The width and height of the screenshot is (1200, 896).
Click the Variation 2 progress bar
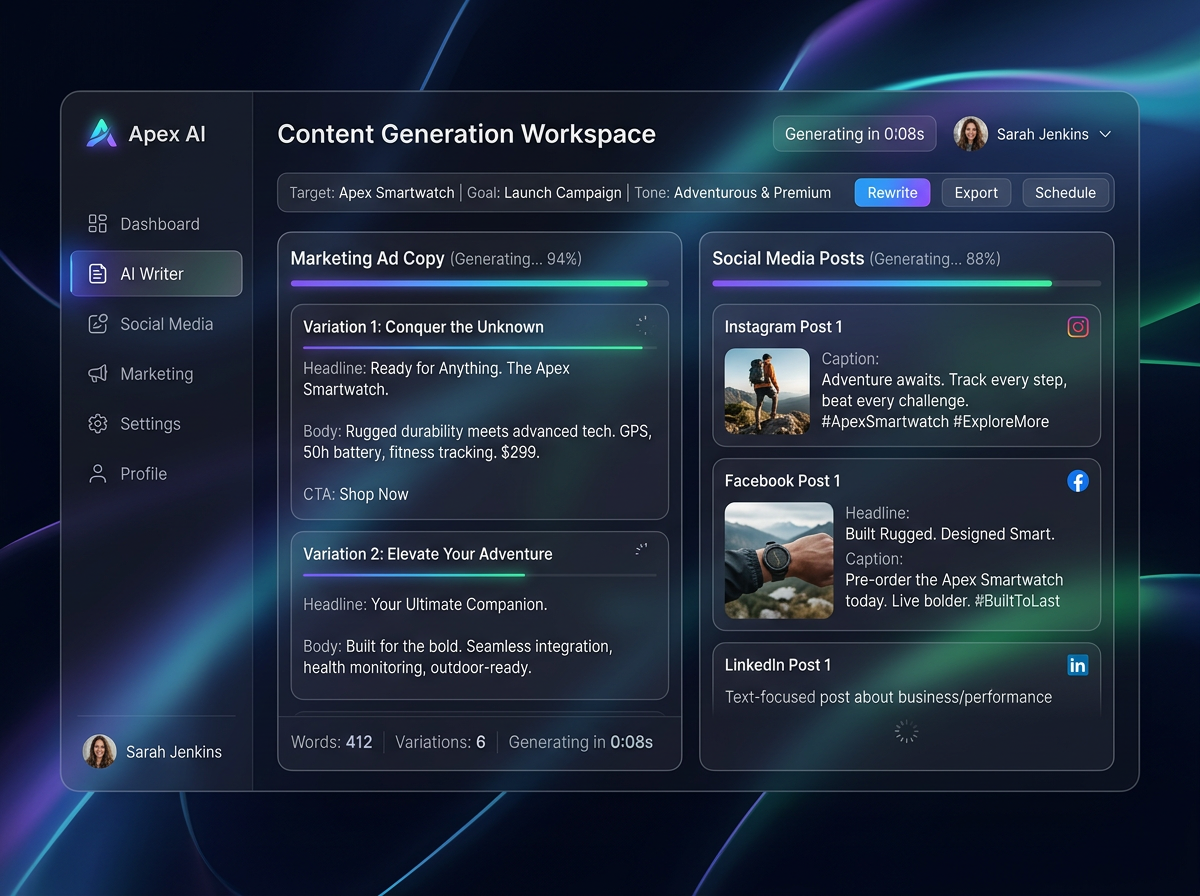tap(480, 575)
